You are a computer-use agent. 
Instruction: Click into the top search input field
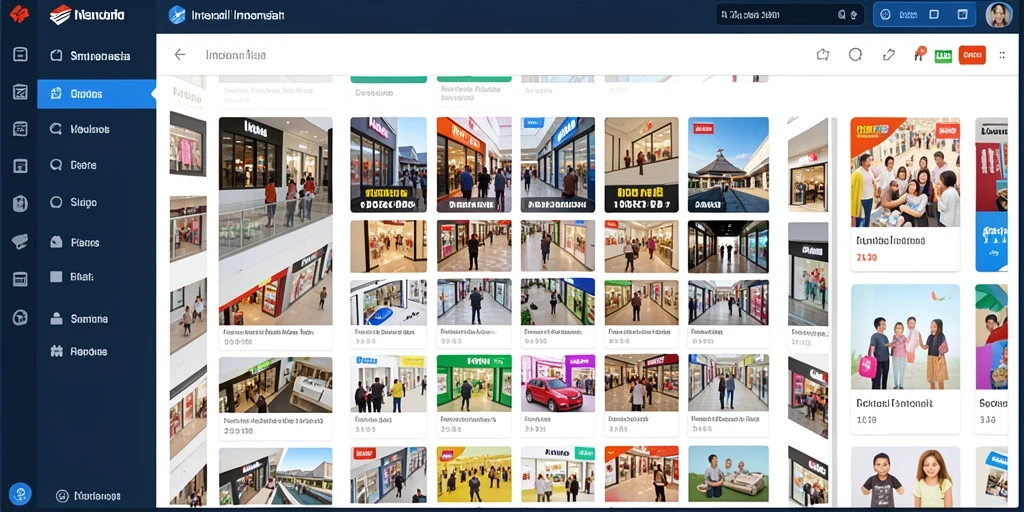tap(790, 14)
